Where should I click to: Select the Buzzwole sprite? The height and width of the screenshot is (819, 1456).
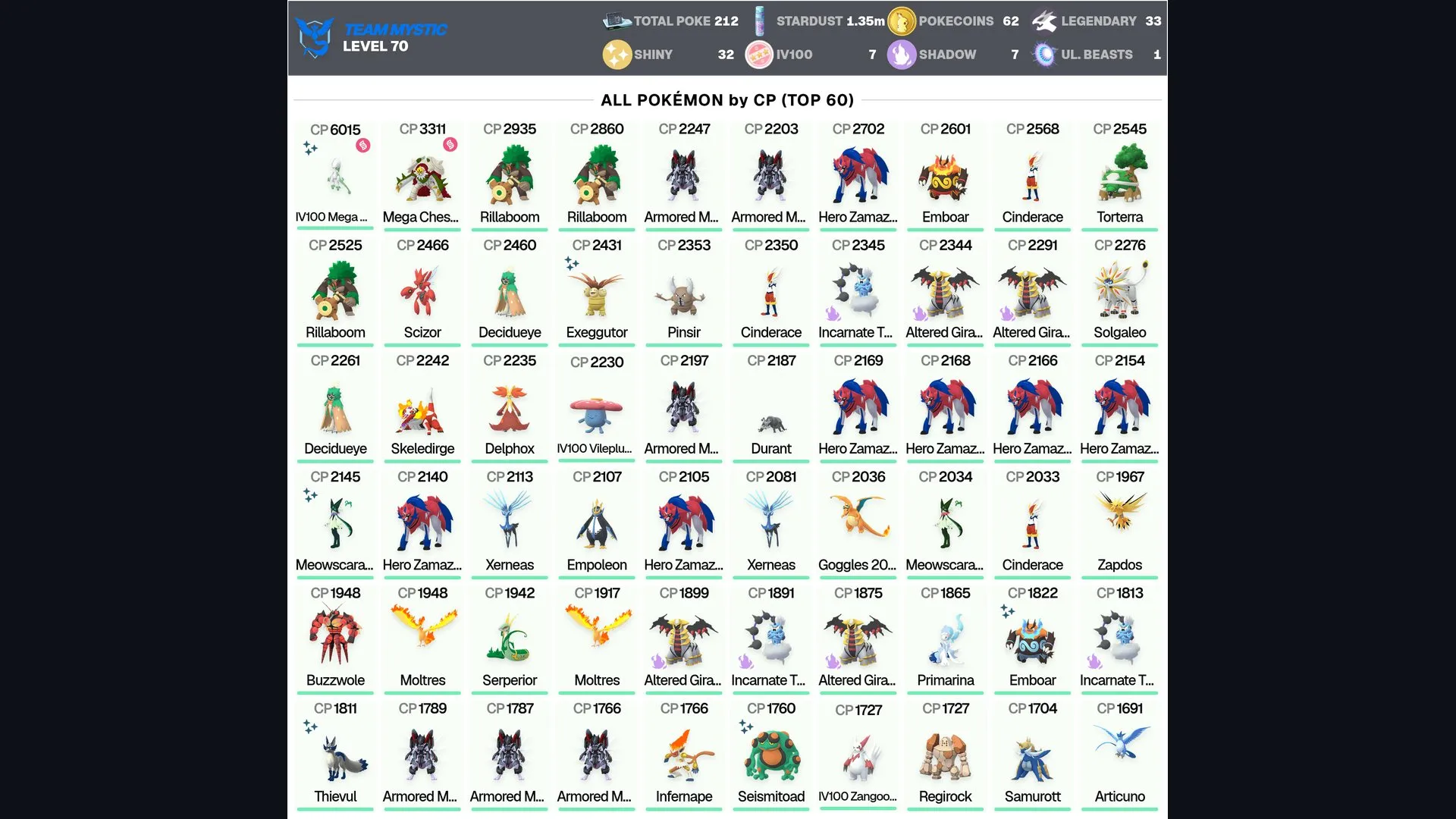coord(335,634)
